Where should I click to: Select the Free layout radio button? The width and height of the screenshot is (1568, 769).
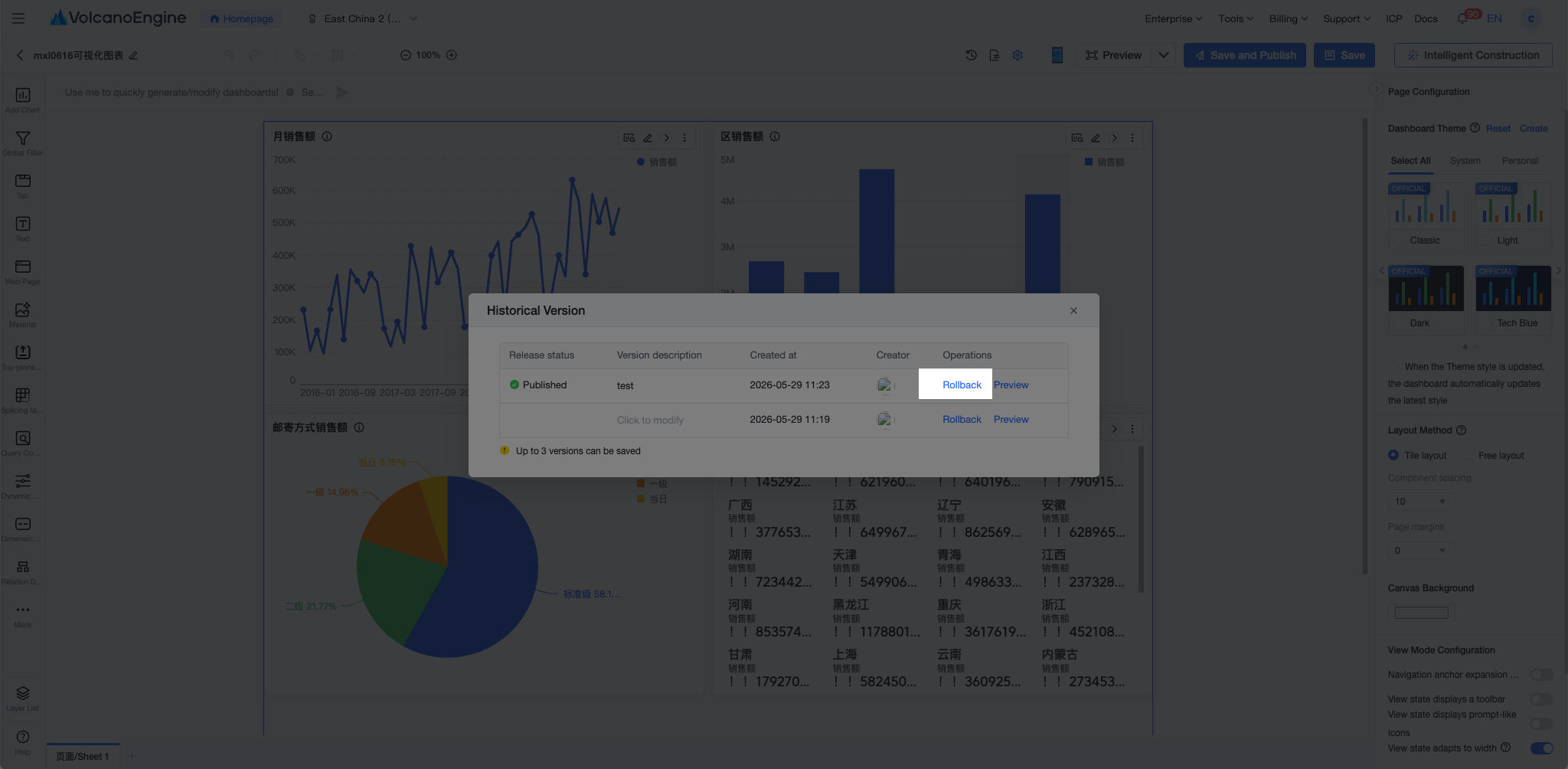pos(1466,456)
